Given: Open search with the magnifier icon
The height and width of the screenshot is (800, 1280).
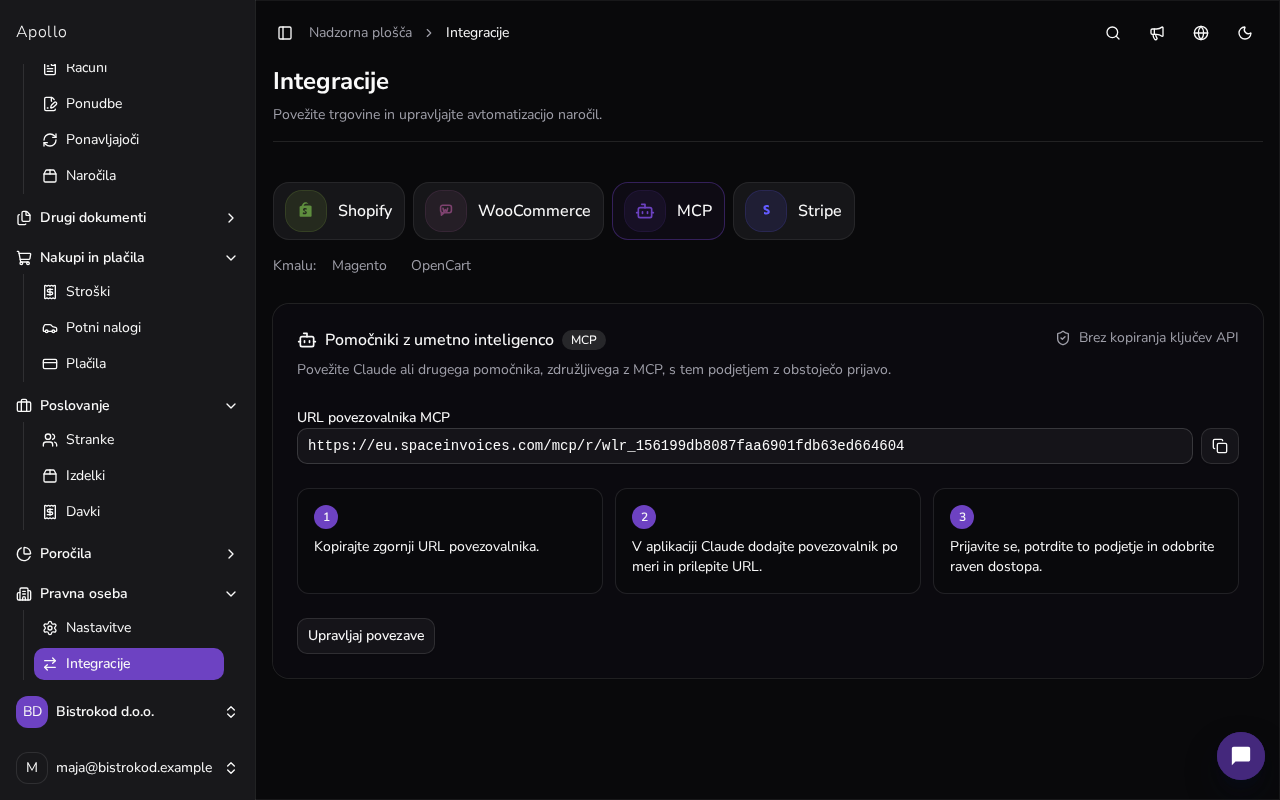Looking at the screenshot, I should click(1113, 33).
